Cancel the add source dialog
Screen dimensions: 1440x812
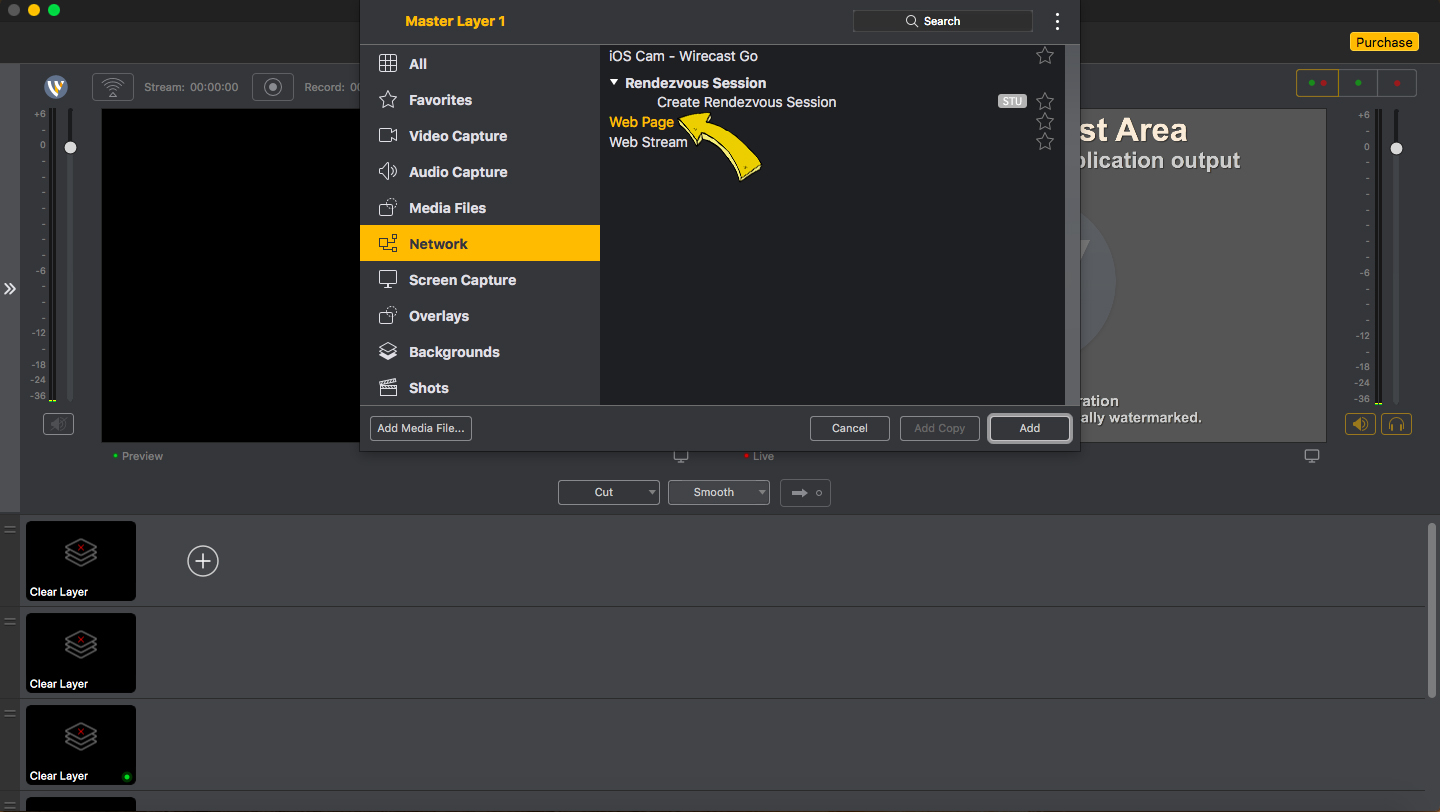tap(849, 428)
